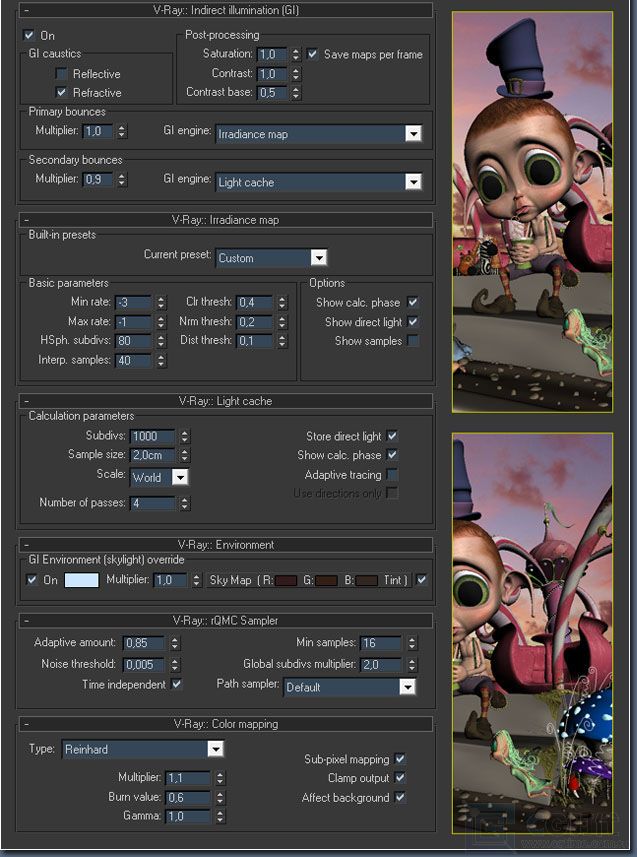The width and height of the screenshot is (637, 857).
Task: Click the Nrm thresh spinner arrows
Action: 282,322
